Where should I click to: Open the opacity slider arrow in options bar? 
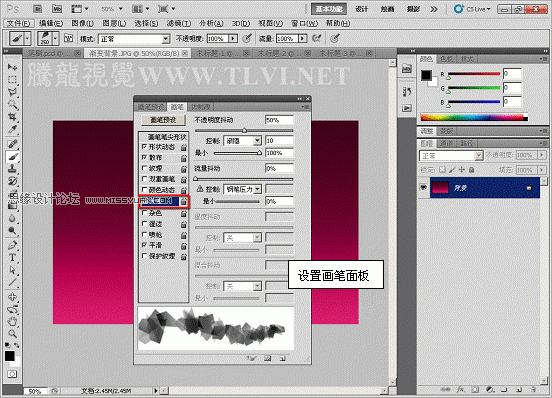coord(233,38)
